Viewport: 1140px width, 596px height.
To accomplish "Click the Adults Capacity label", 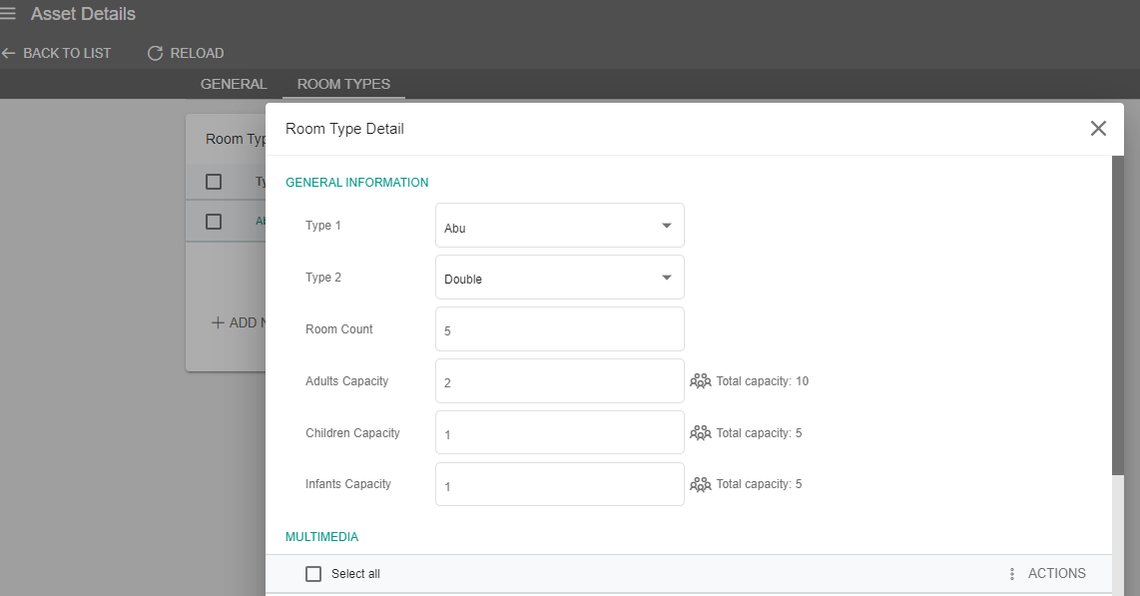I will (347, 381).
